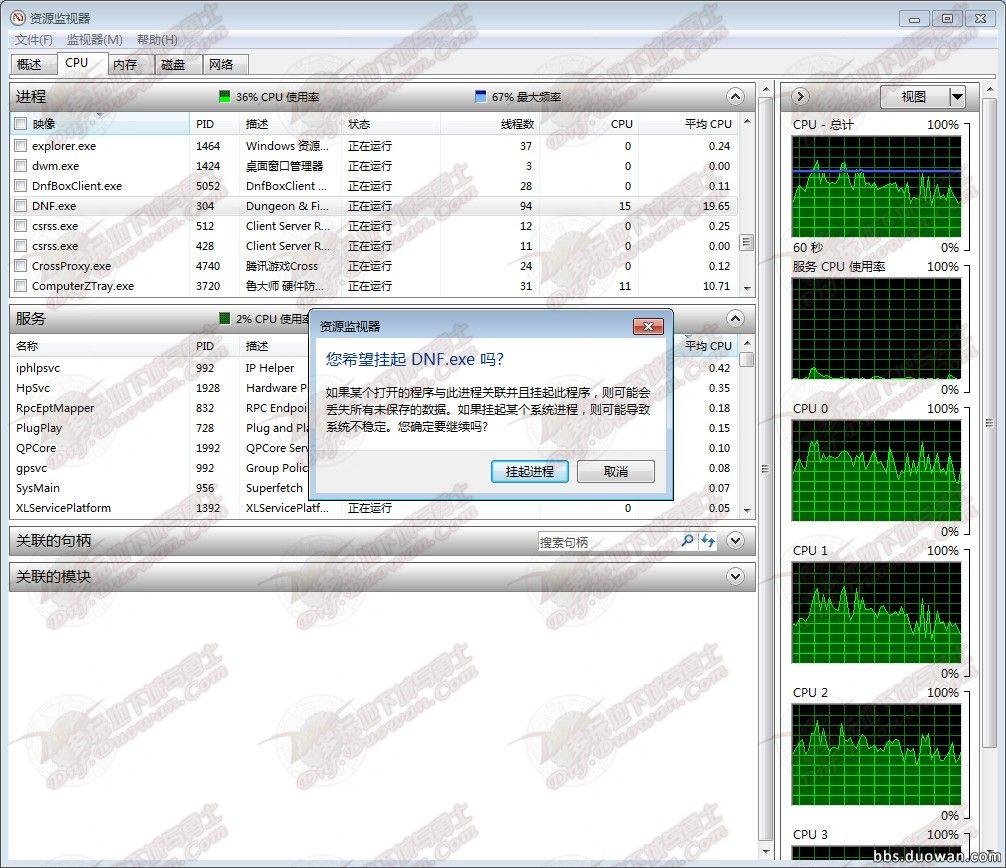The width and height of the screenshot is (1006, 868).
Task: Click the green CPU usage indicator in processes header
Action: tap(225, 97)
